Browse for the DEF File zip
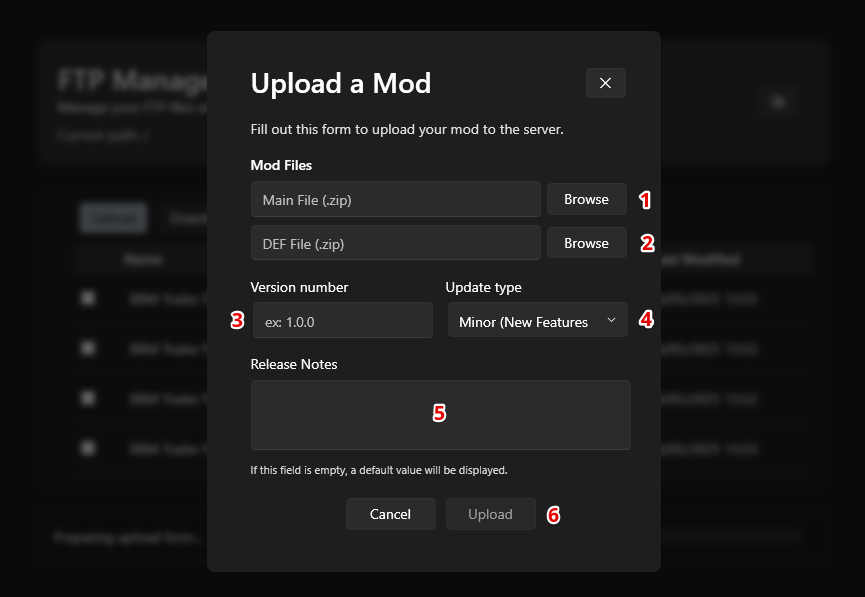The image size is (865, 597). [x=586, y=243]
